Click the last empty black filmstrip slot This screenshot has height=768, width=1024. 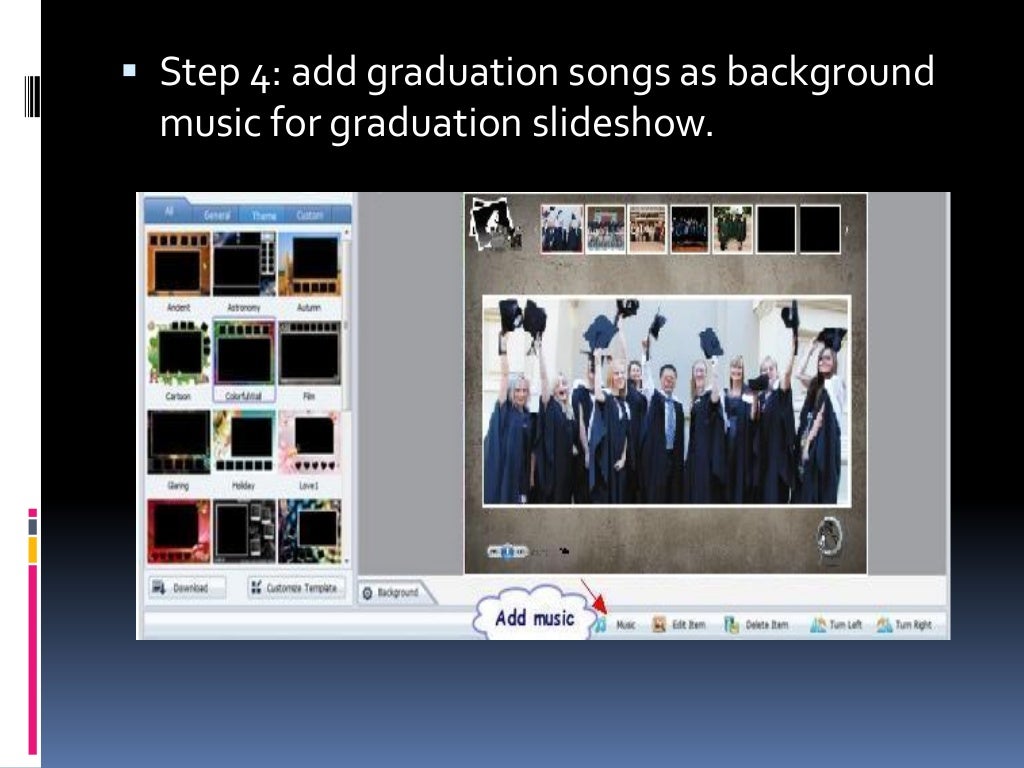[820, 229]
